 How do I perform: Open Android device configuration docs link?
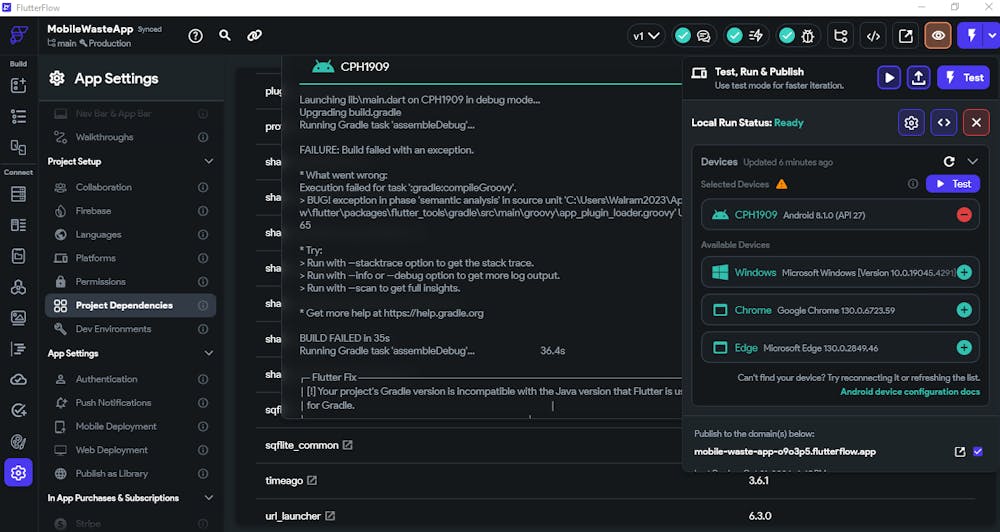tap(910, 392)
